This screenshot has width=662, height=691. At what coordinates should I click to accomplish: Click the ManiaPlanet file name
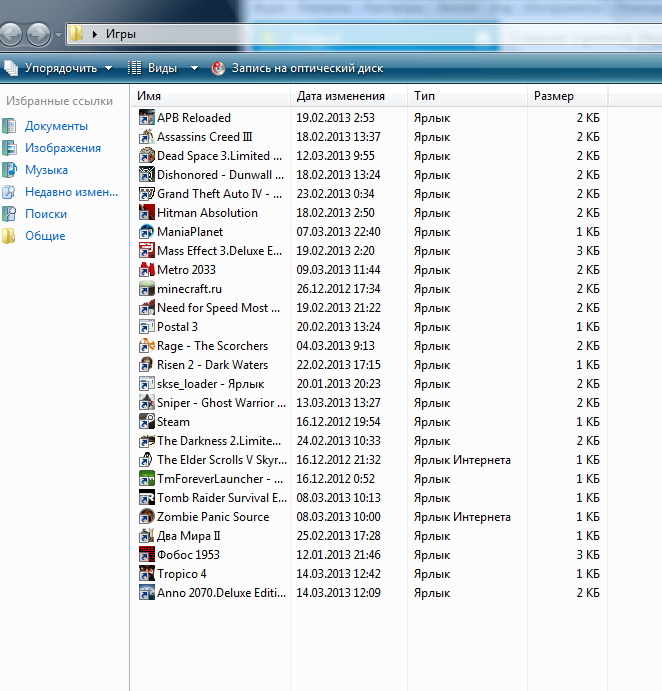(x=190, y=232)
